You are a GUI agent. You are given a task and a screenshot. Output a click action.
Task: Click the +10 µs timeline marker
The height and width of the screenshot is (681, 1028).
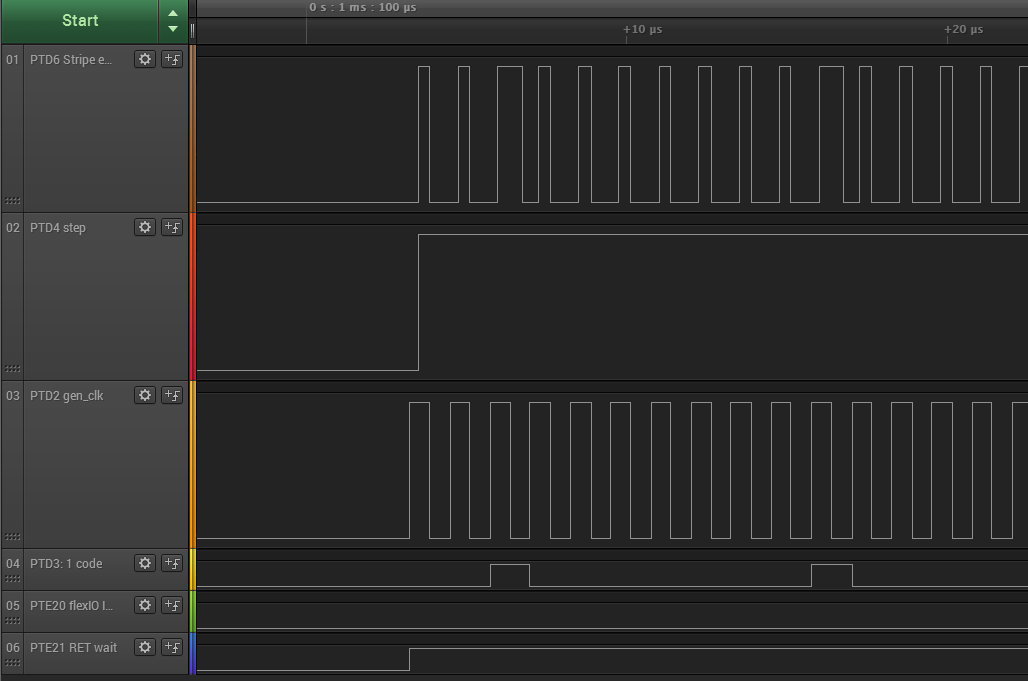coord(642,30)
